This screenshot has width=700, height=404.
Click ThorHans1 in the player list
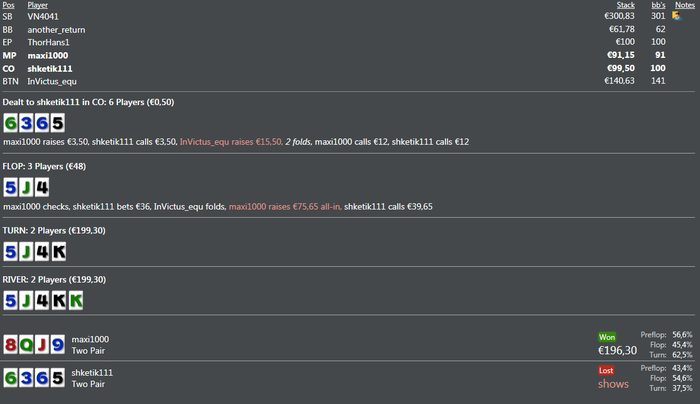(x=50, y=42)
